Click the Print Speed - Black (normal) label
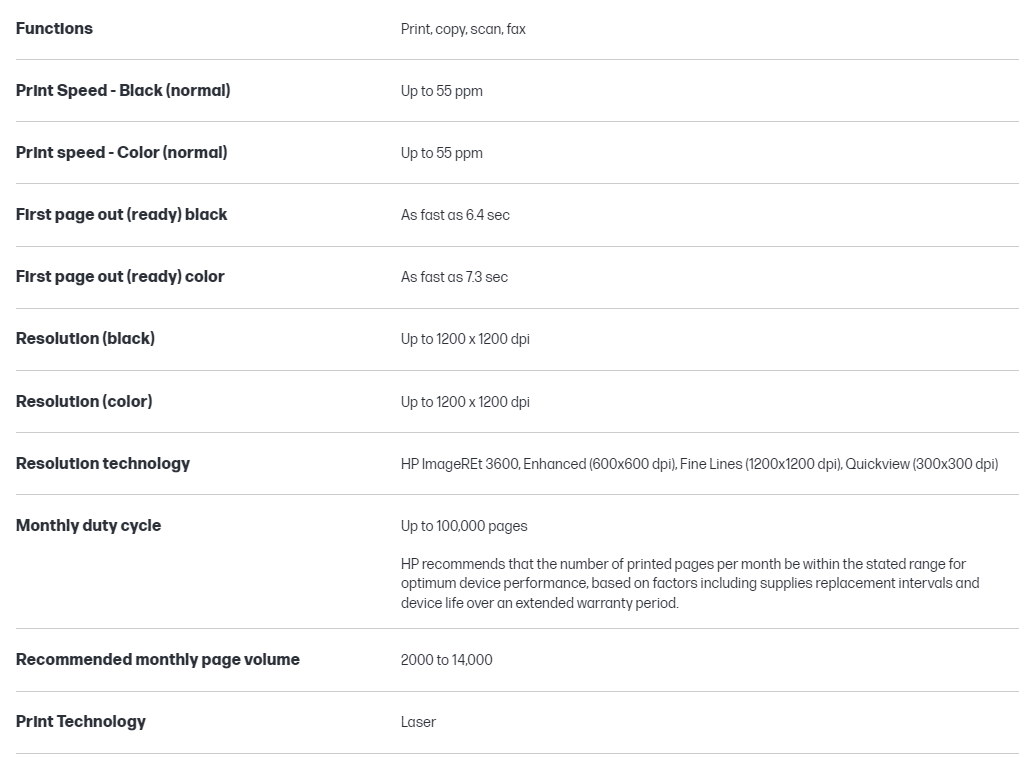 (123, 91)
